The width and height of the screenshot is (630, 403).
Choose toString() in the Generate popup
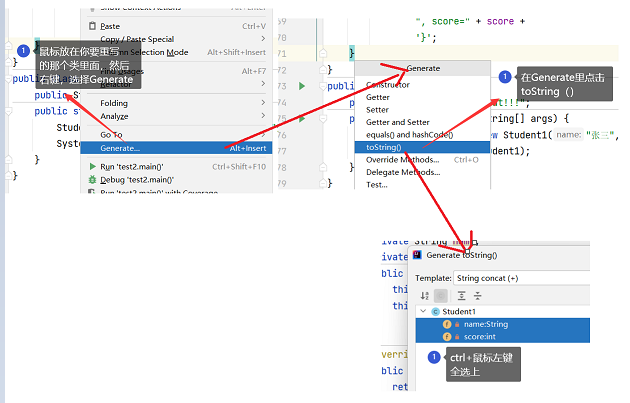pos(422,147)
